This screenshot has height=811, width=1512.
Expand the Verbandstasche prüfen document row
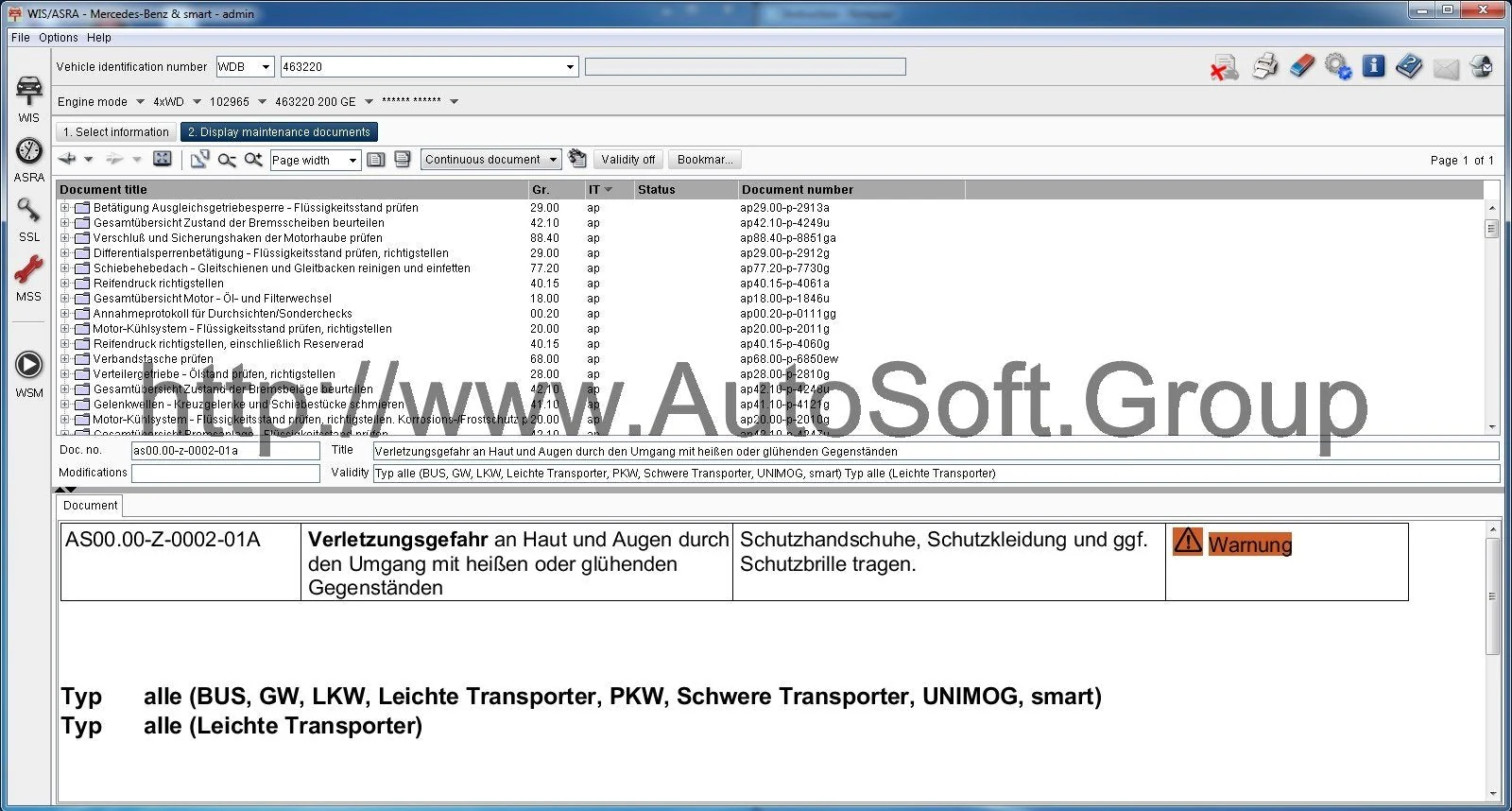click(65, 359)
